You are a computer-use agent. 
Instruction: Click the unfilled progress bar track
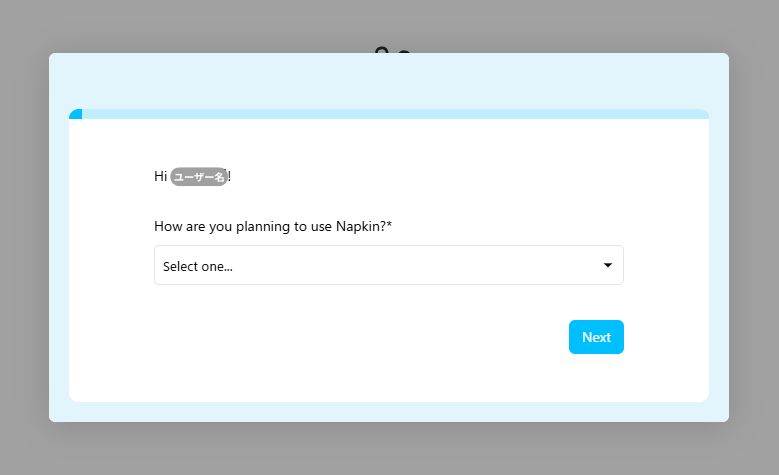tap(395, 114)
